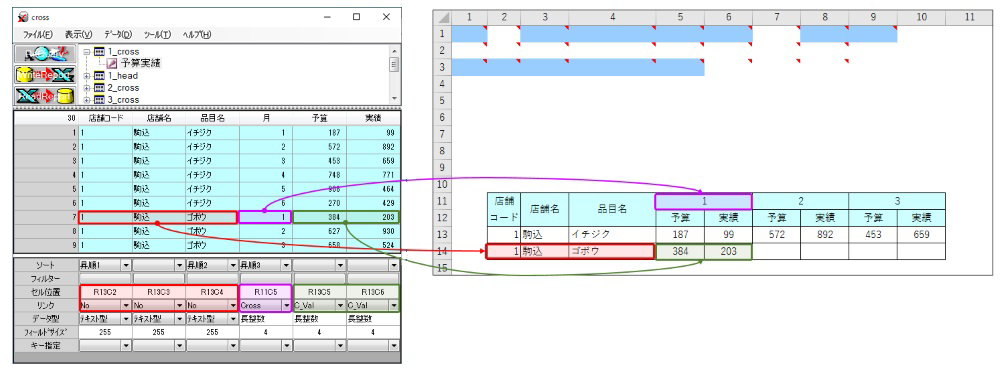Click the 3_cross table icon
Viewport: 1000px width, 375px height.
pyautogui.click(x=99, y=99)
